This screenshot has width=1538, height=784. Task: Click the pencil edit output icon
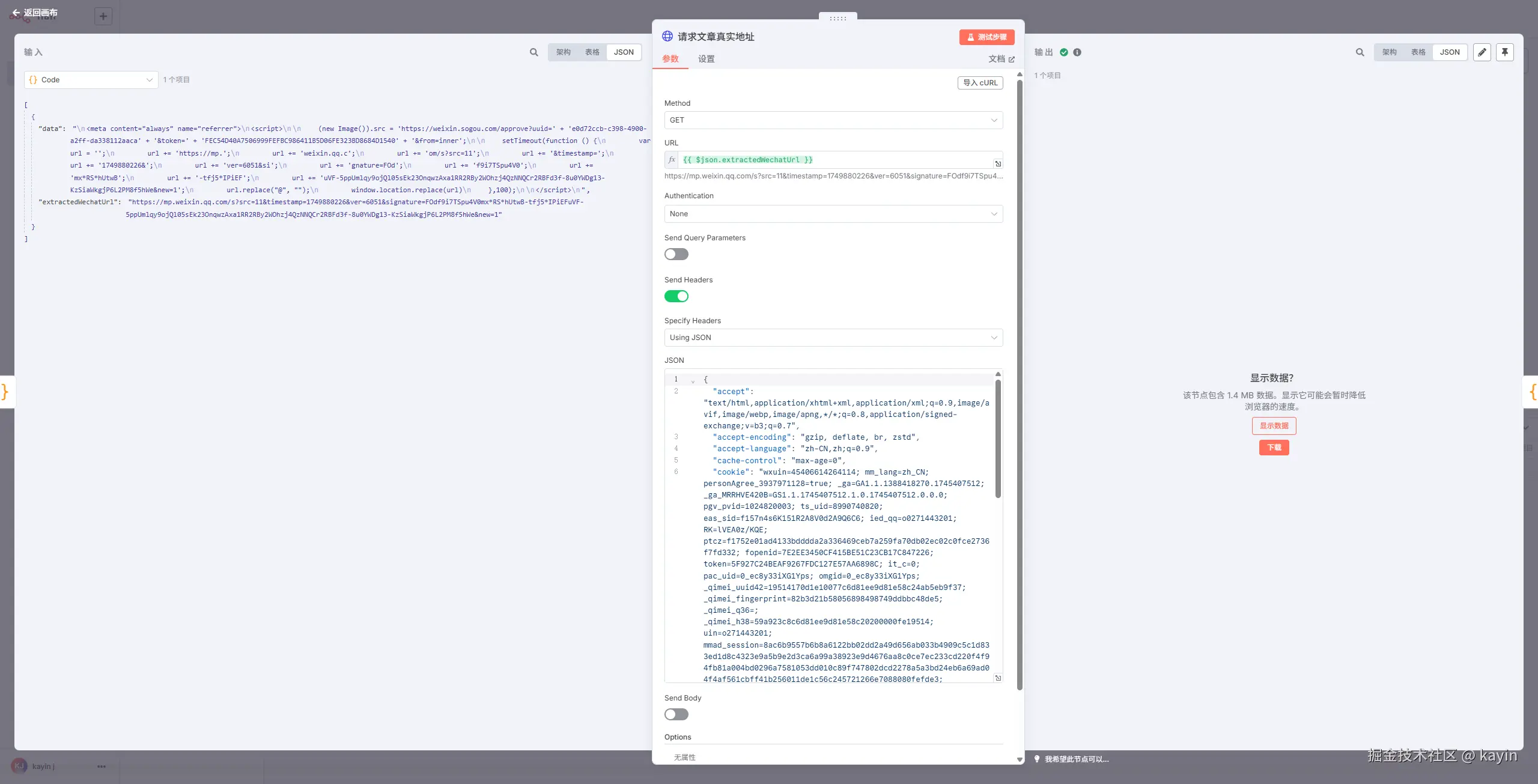(1482, 52)
